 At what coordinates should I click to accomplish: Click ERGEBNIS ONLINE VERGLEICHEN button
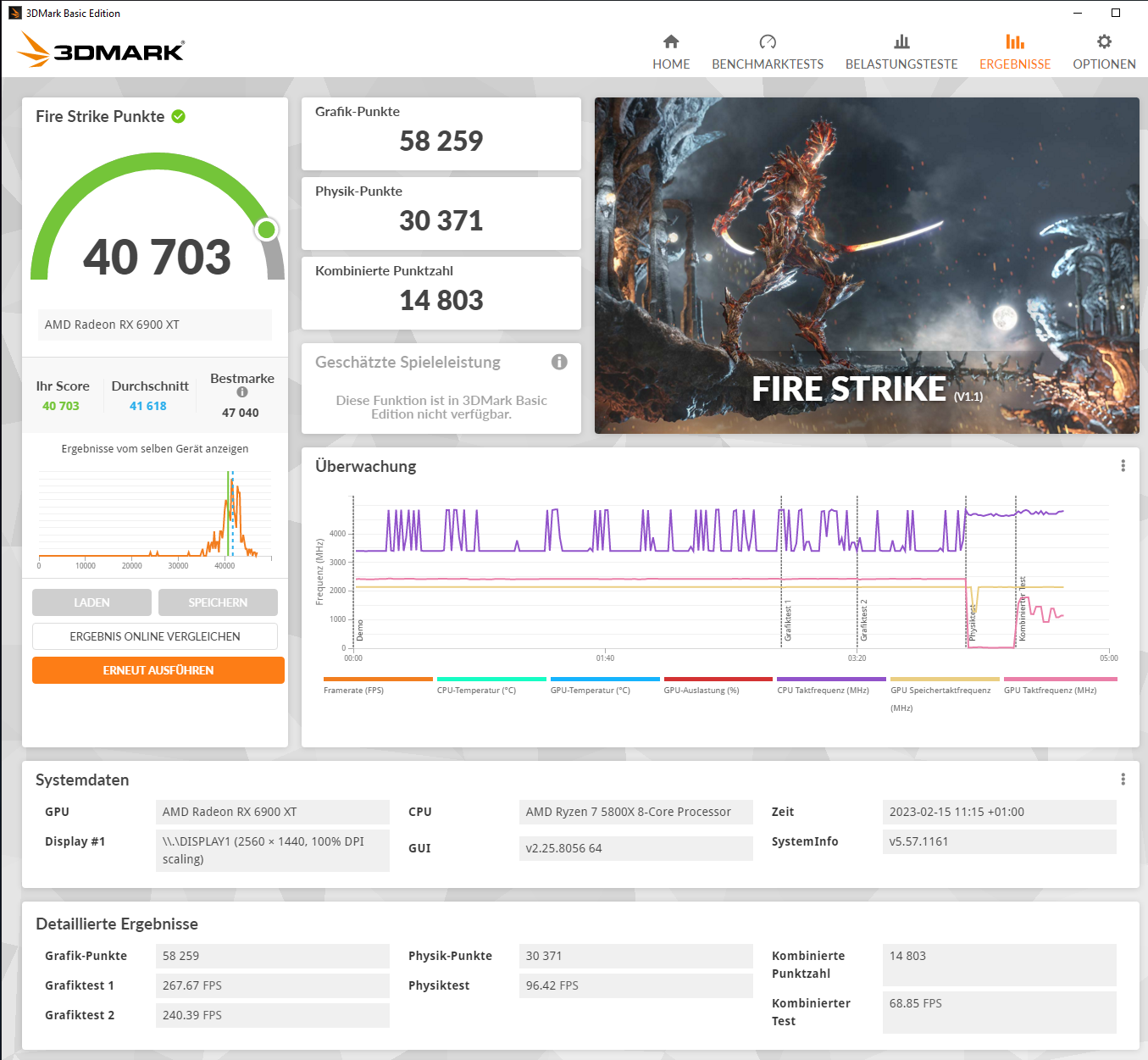point(155,636)
